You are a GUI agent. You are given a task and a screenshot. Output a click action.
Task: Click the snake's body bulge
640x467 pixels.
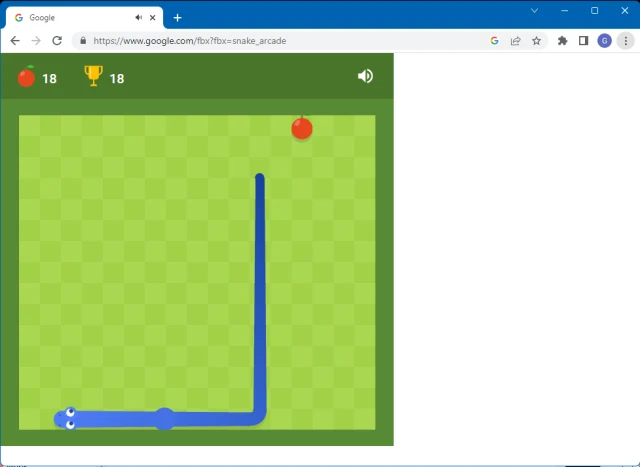pyautogui.click(x=164, y=418)
